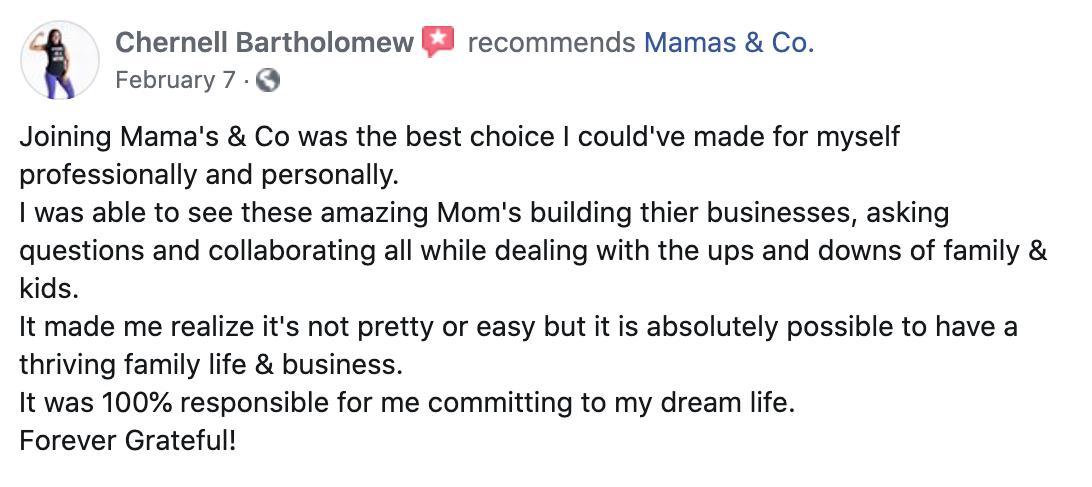The height and width of the screenshot is (487, 1092).
Task: Click the red recommendation star badge icon
Action: point(438,42)
